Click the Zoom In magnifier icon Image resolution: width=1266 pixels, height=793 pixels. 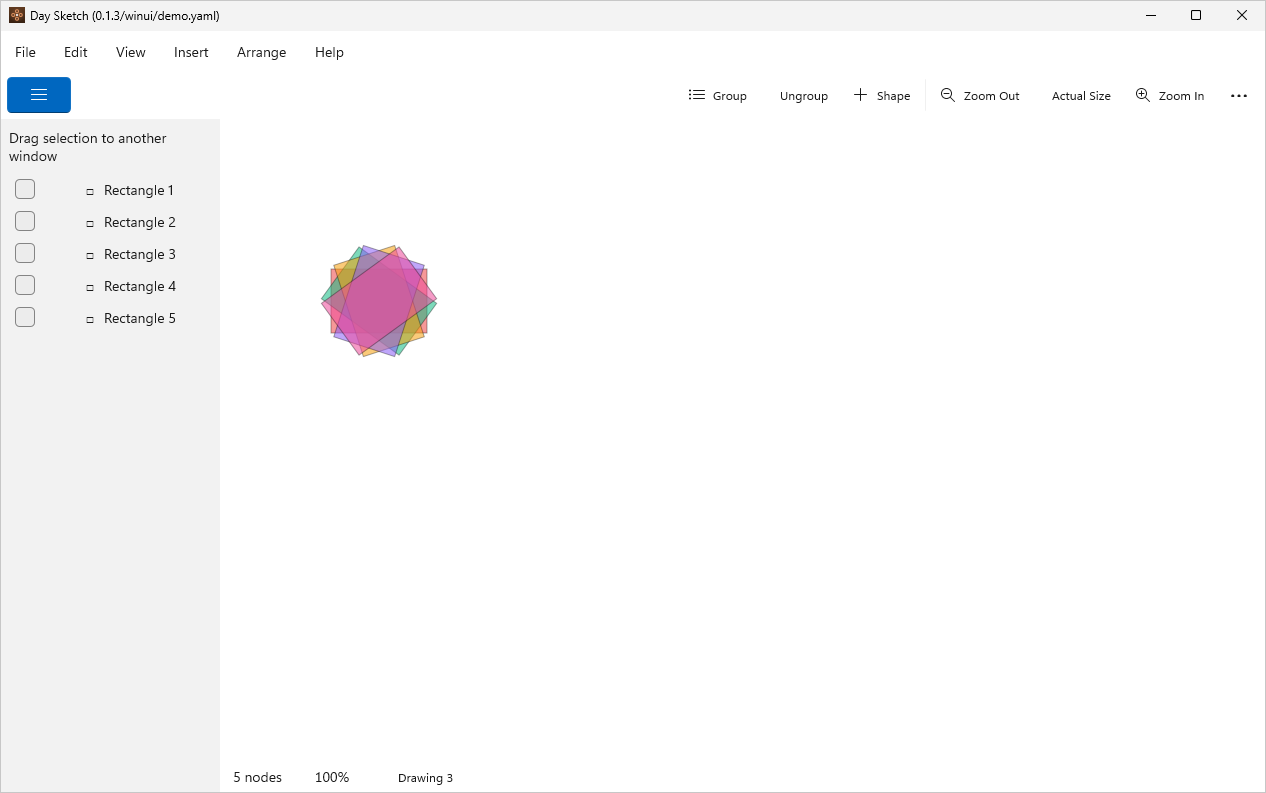1143,95
